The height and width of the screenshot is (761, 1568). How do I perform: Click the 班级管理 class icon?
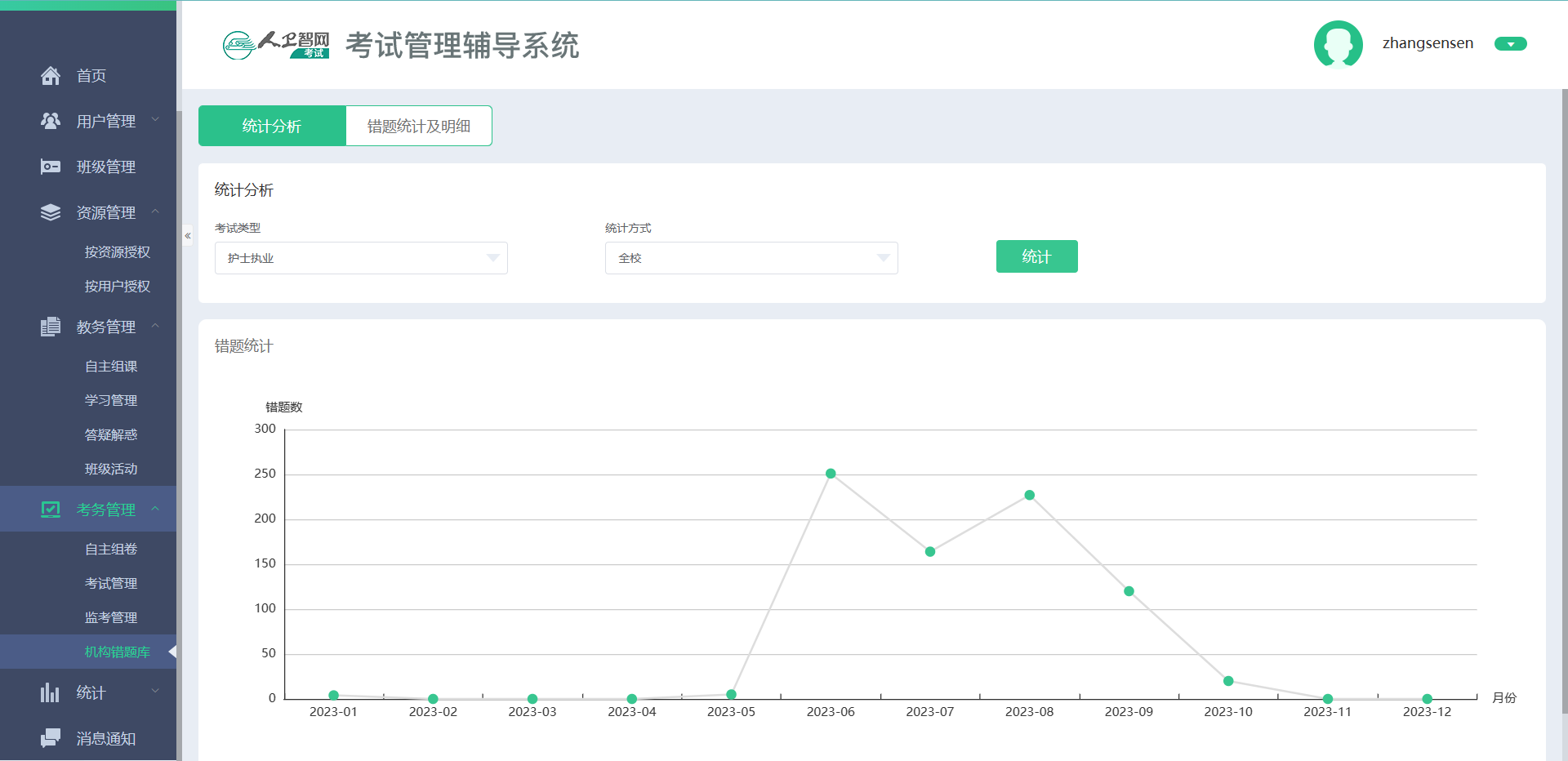(51, 167)
